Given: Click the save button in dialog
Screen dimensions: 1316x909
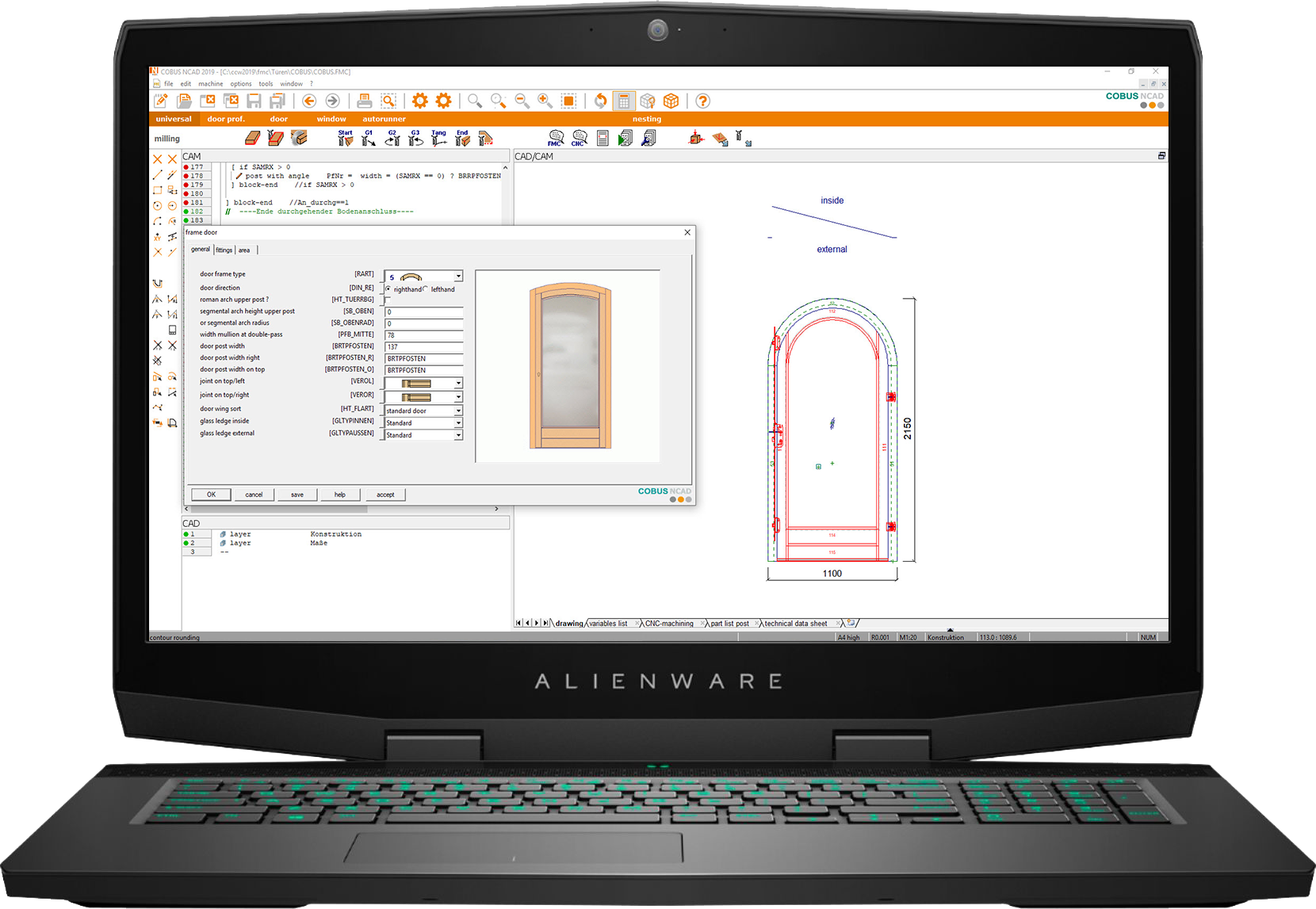Looking at the screenshot, I should [297, 495].
